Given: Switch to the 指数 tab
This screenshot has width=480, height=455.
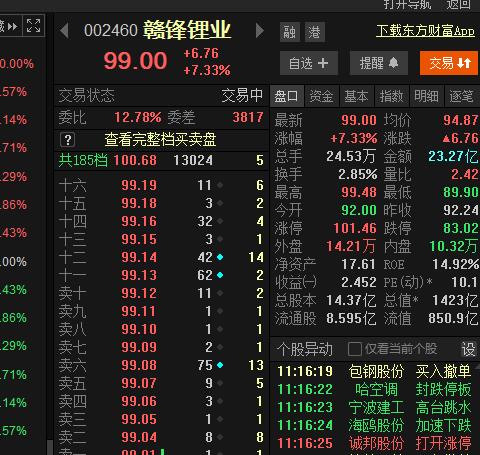Looking at the screenshot, I should tap(392, 97).
